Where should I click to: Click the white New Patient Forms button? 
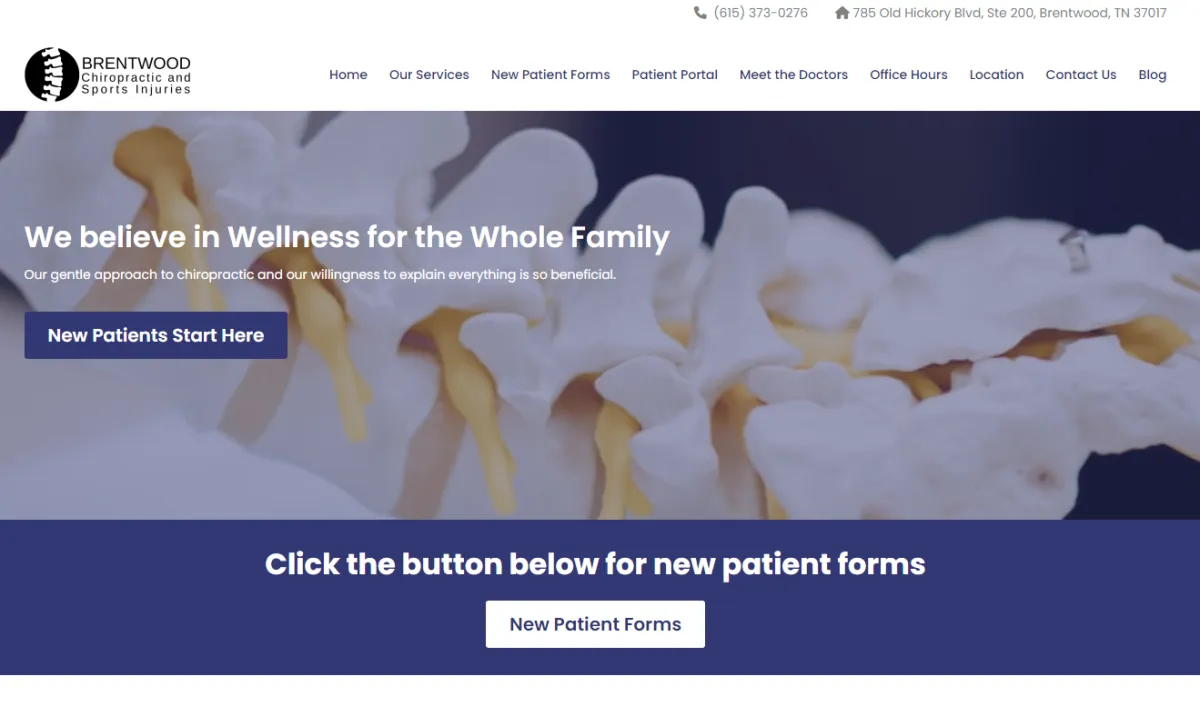[595, 624]
